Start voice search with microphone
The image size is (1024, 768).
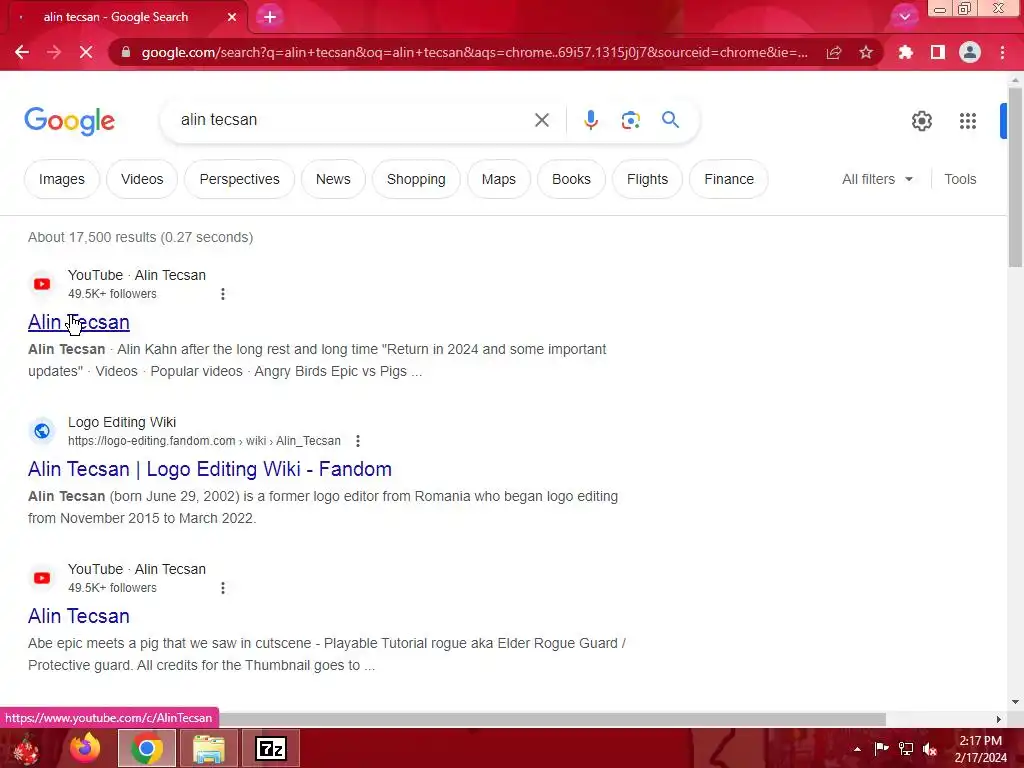point(590,120)
